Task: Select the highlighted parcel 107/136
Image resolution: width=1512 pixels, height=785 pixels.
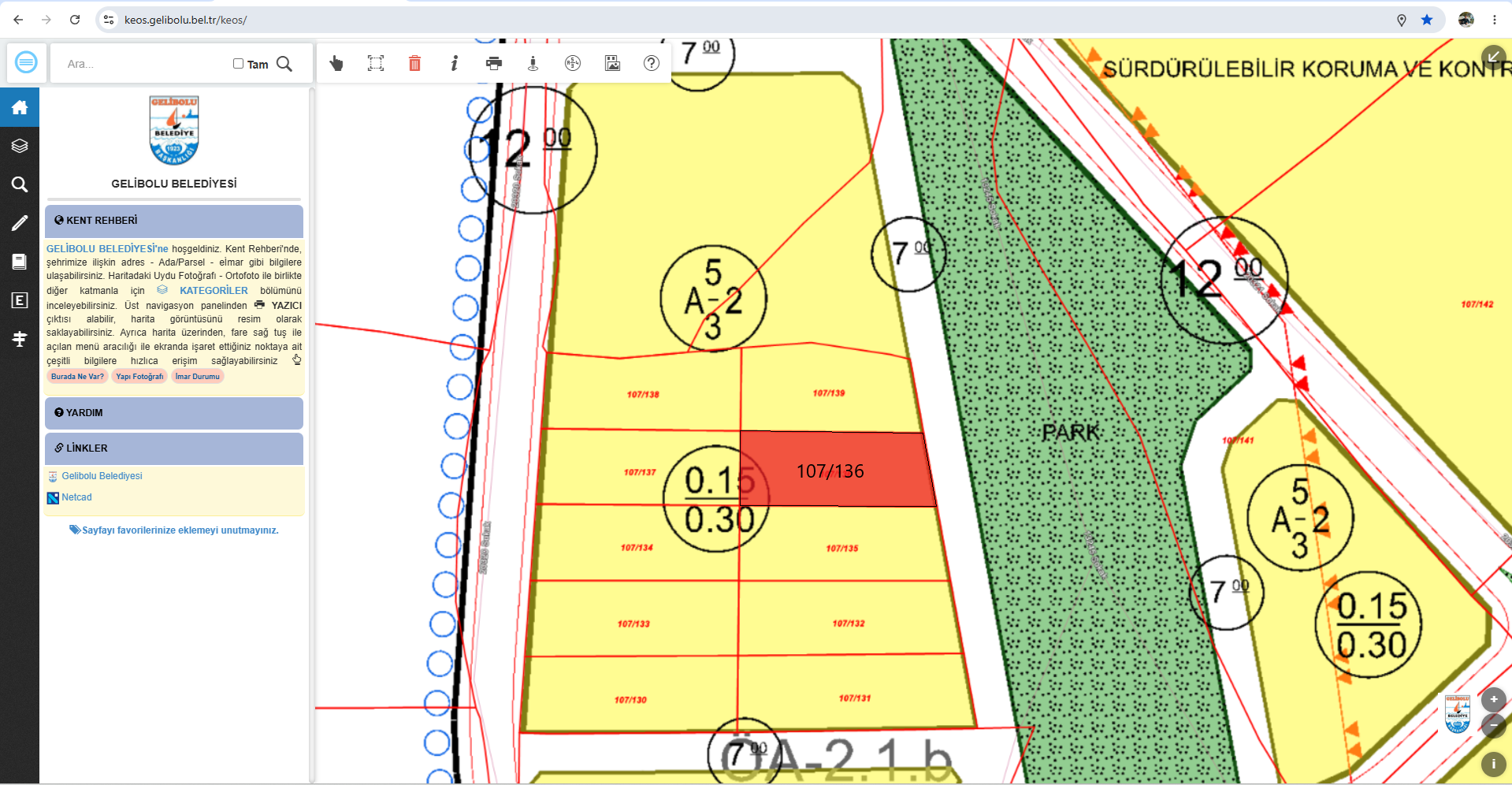Action: coord(838,470)
